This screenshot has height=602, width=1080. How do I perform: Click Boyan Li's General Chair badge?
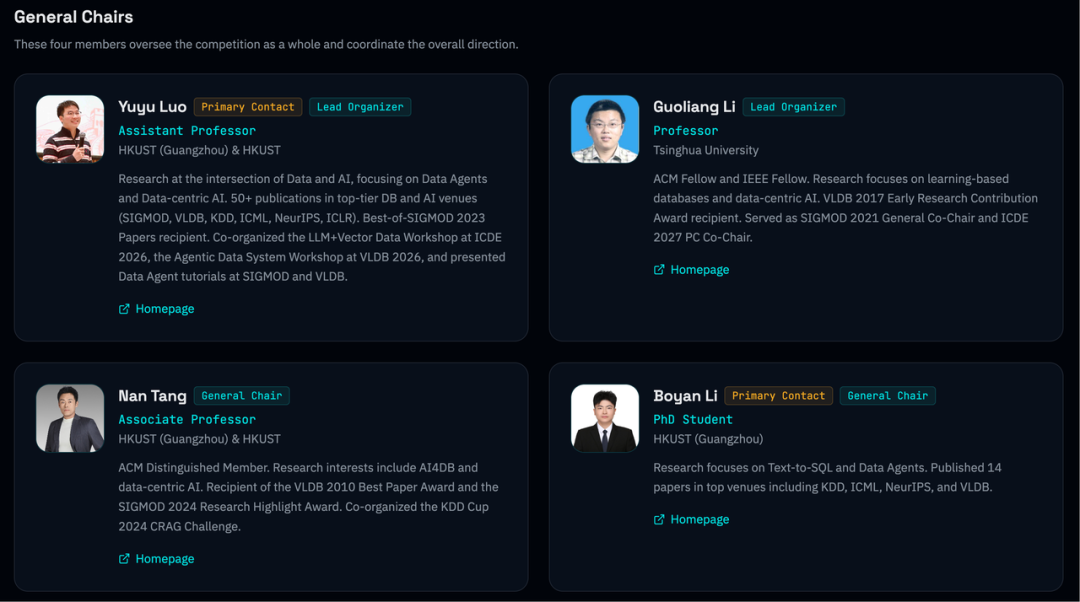(888, 396)
